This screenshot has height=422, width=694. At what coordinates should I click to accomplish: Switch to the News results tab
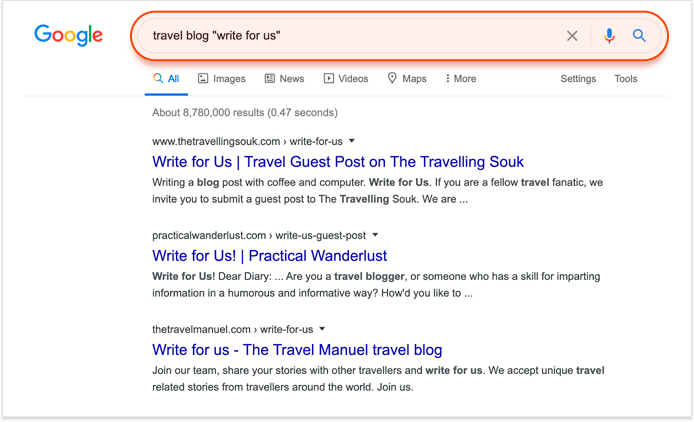(284, 79)
